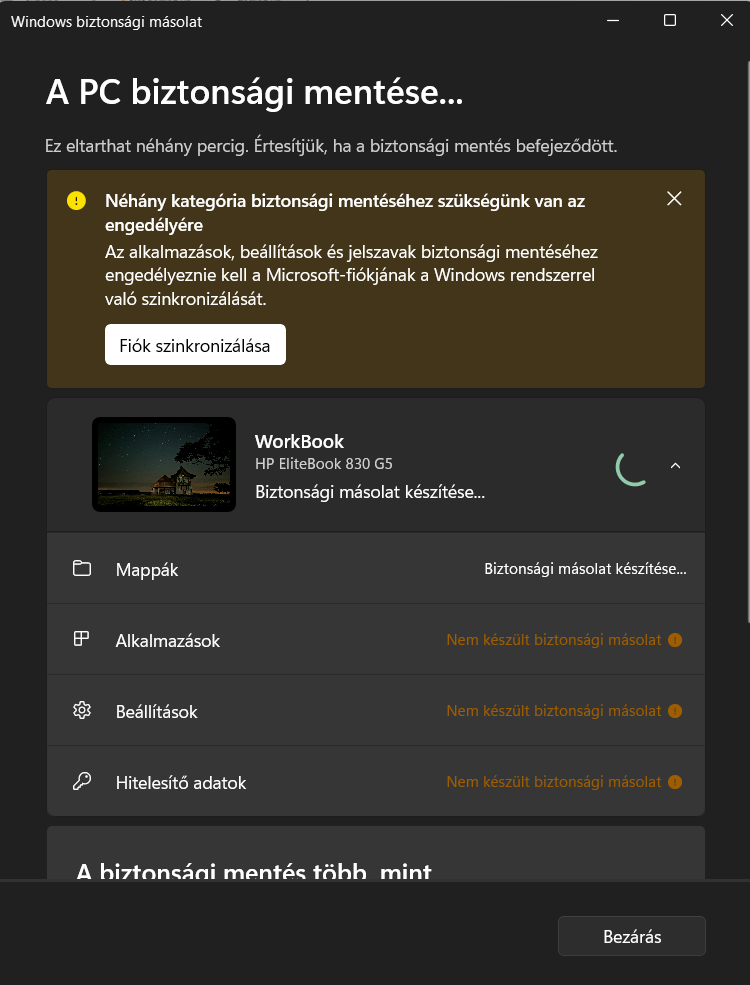Viewport: 750px width, 985px height.
Task: Click the Bezárás button
Action: [632, 937]
